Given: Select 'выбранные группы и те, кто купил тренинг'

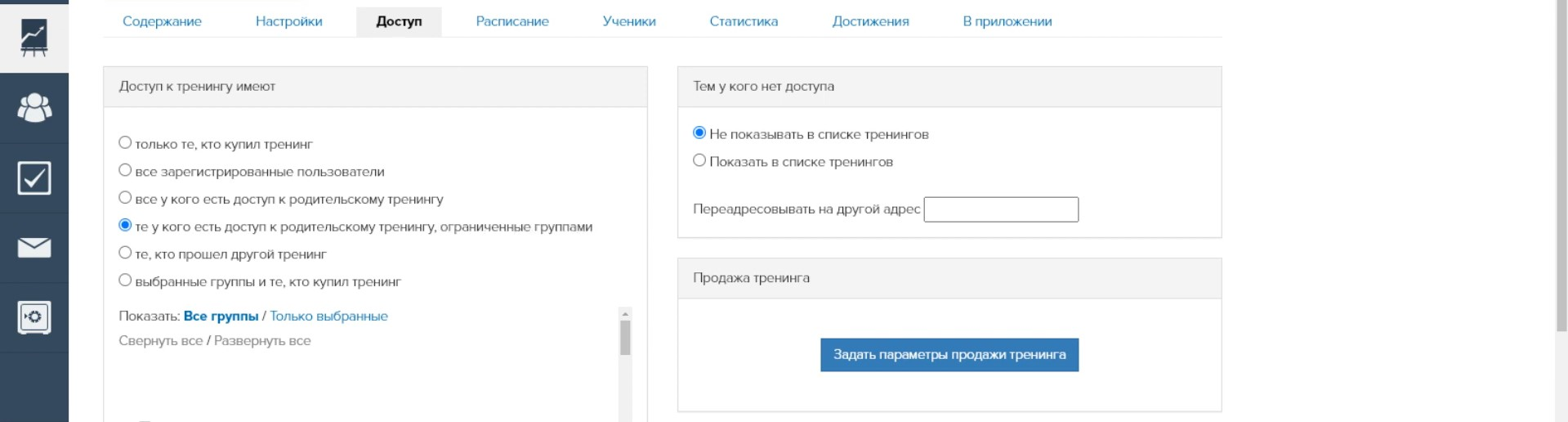Looking at the screenshot, I should coord(125,280).
